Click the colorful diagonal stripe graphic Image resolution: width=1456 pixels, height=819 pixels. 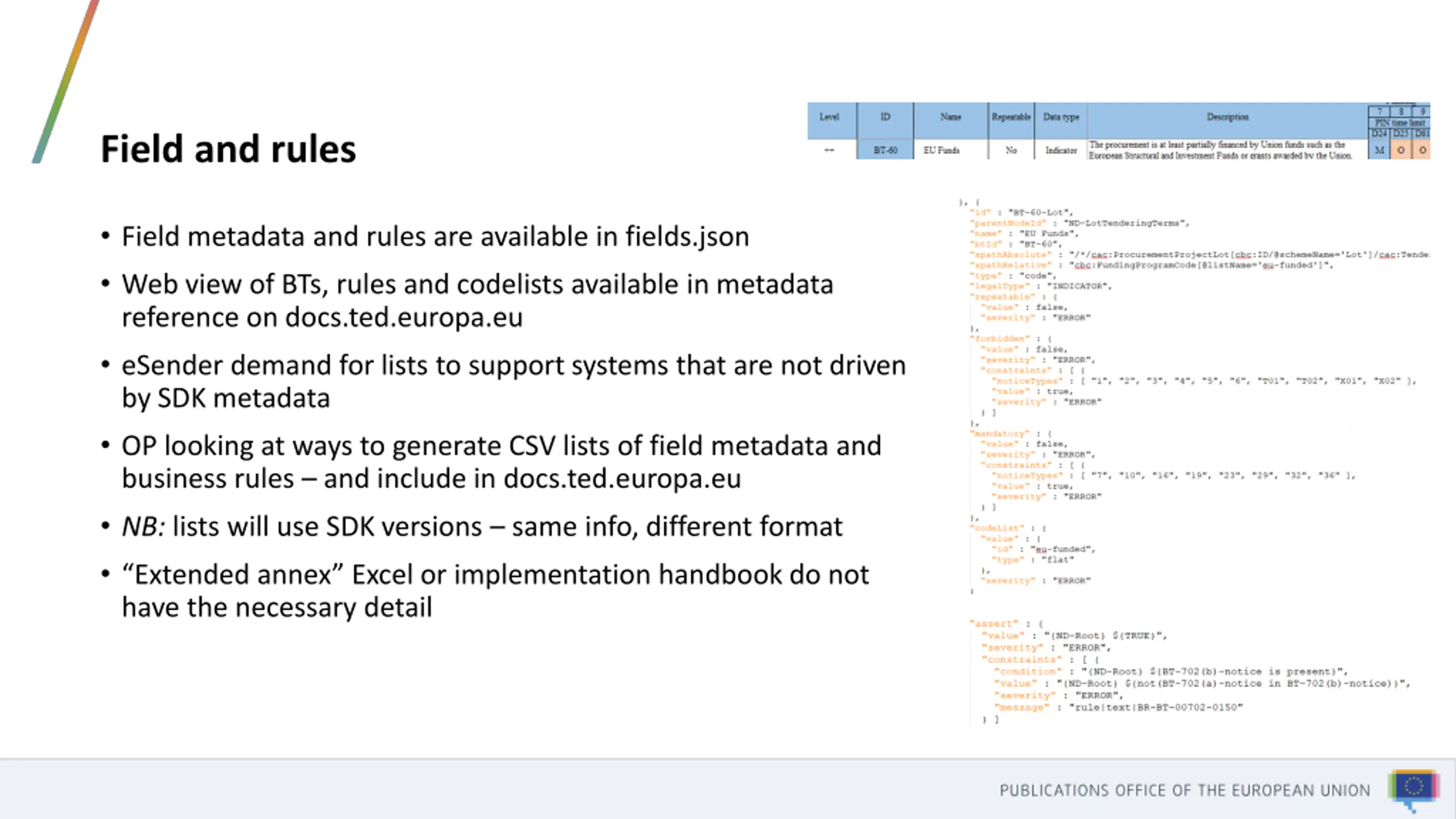point(65,81)
